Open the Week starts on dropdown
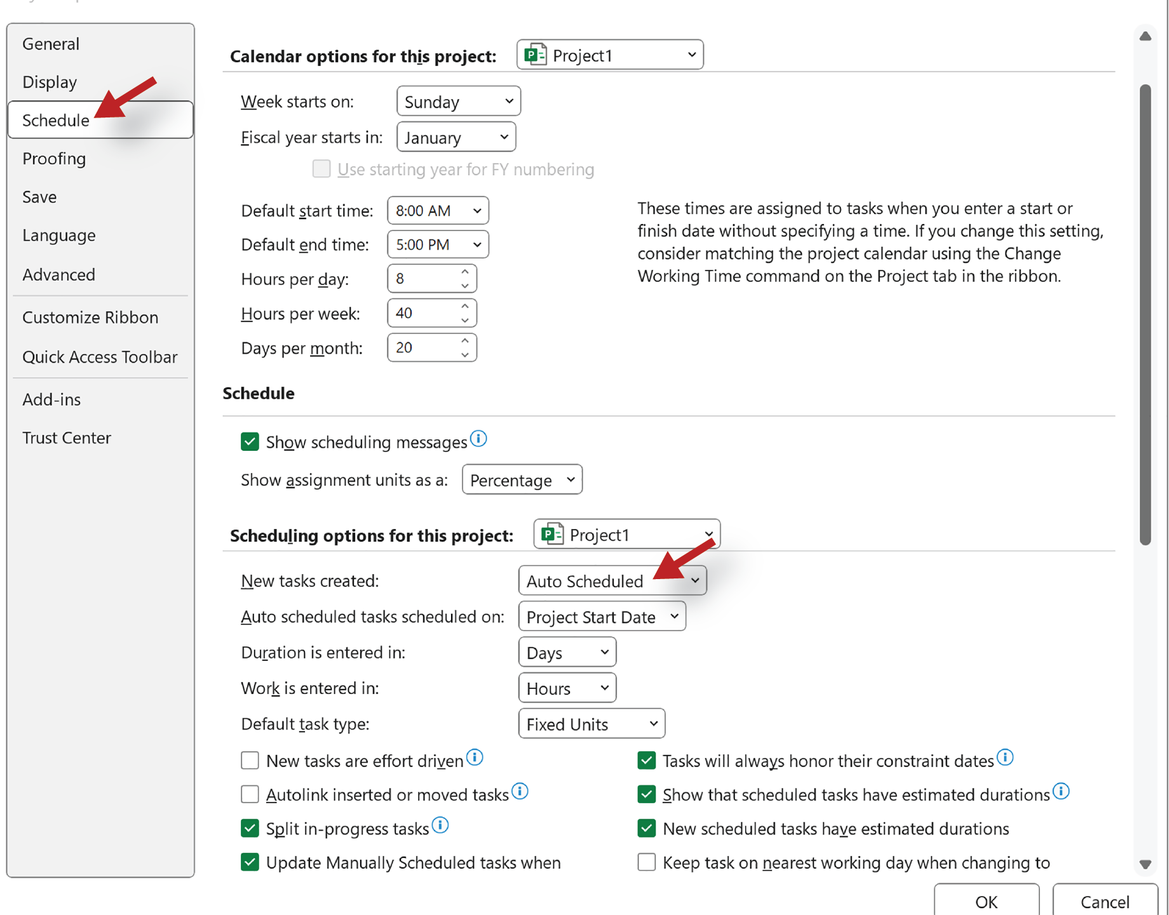 458,101
